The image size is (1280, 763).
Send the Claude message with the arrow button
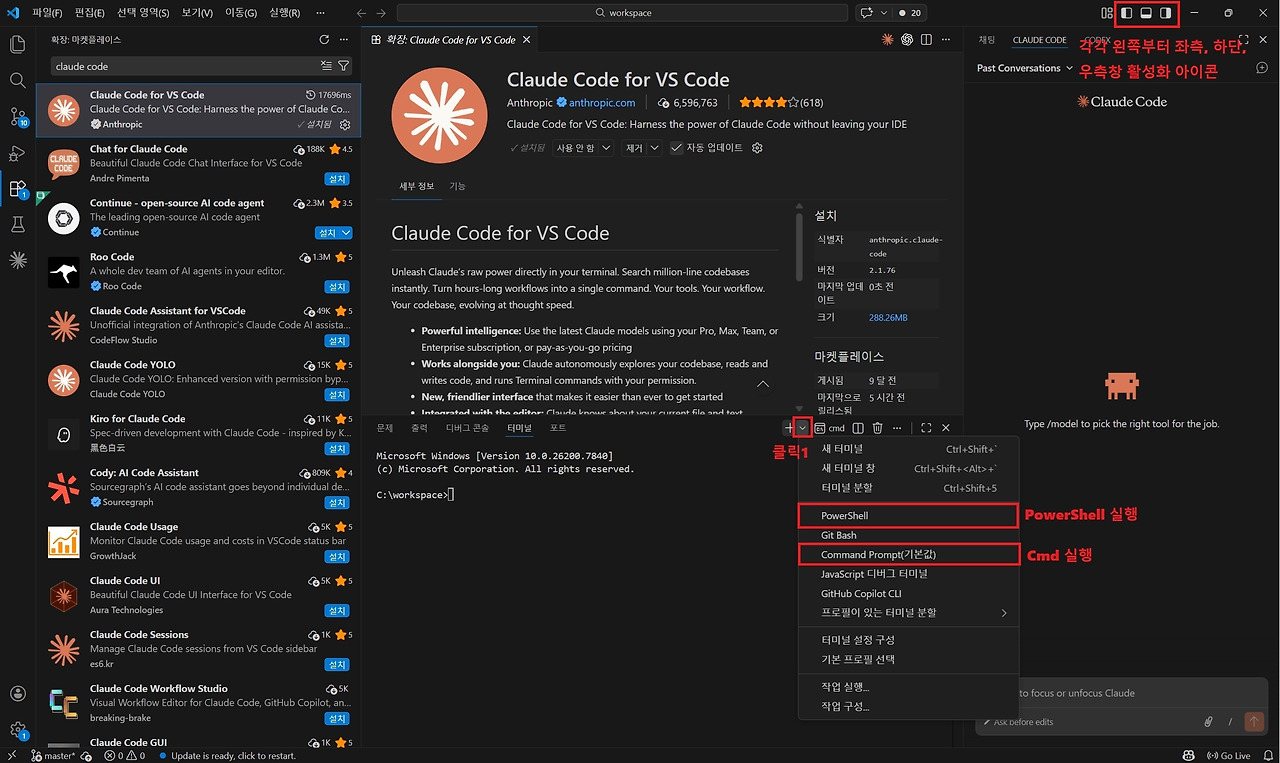(1254, 721)
